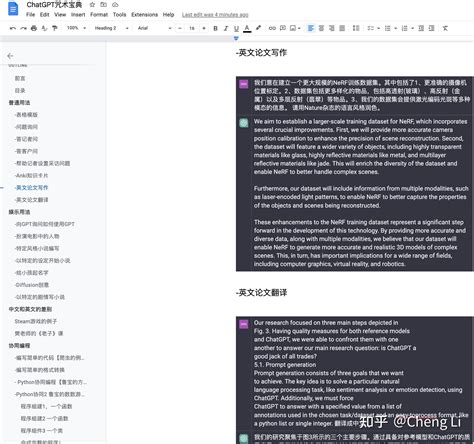The width and height of the screenshot is (474, 444).
Task: Add a comment from the toolbar
Action: click(283, 28)
